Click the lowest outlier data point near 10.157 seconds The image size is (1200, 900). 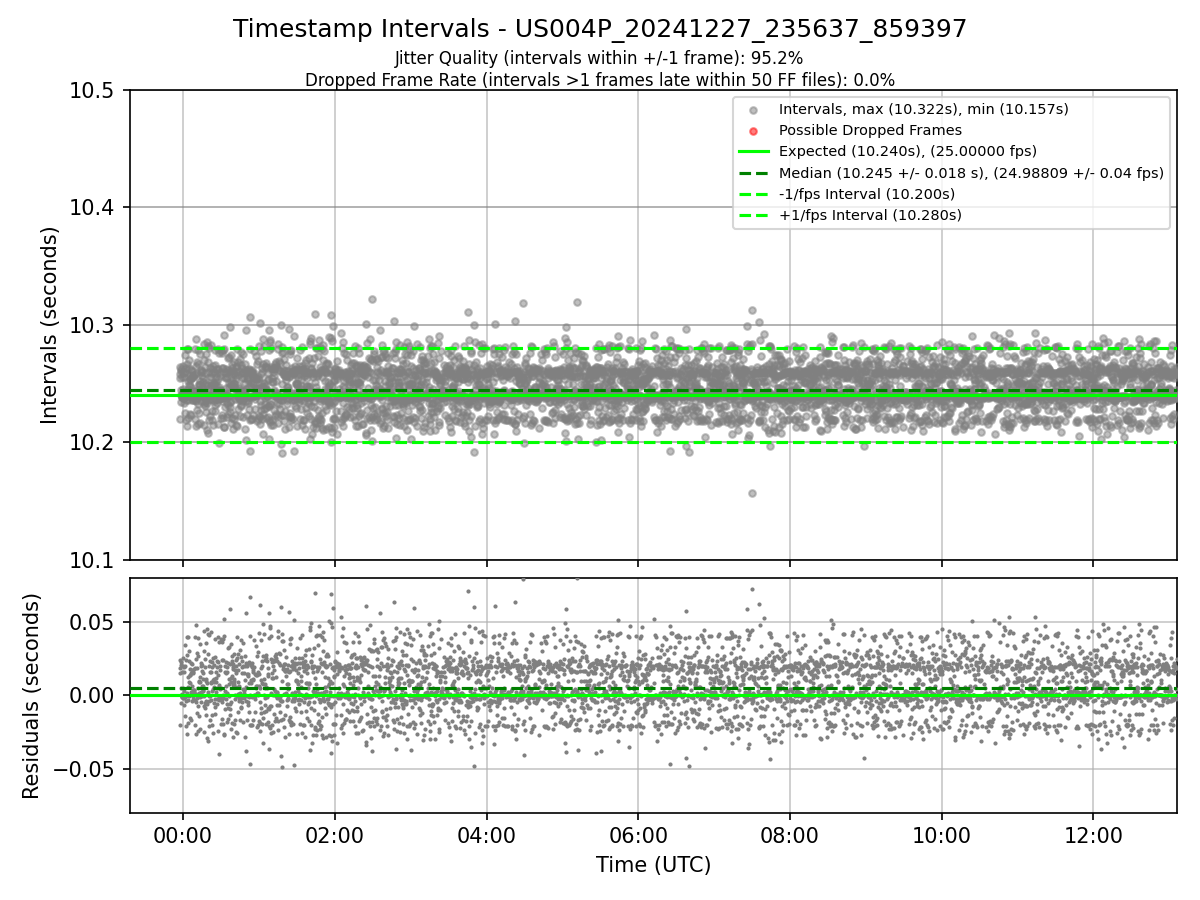752,493
